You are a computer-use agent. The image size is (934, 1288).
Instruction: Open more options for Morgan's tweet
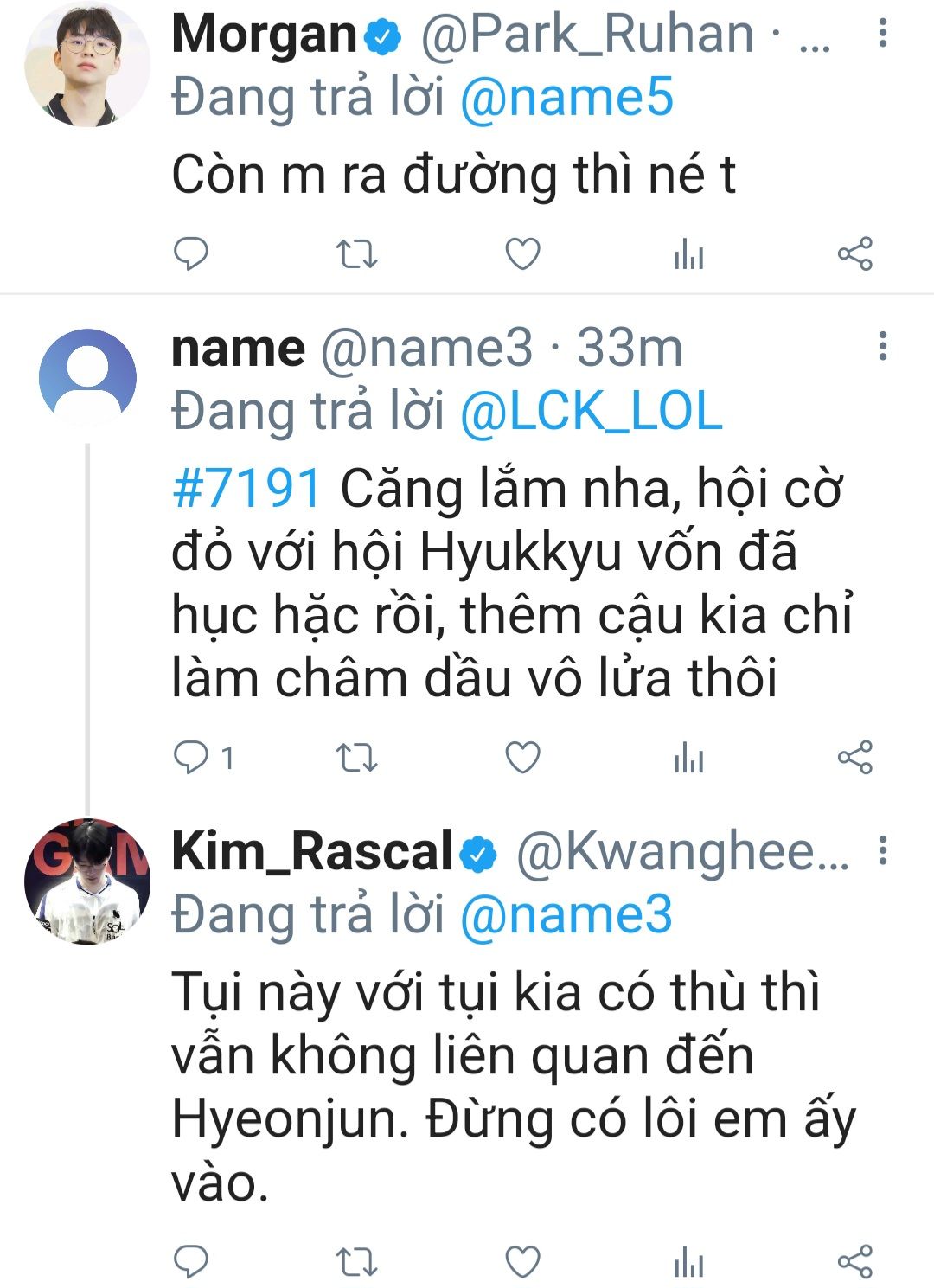point(882,34)
